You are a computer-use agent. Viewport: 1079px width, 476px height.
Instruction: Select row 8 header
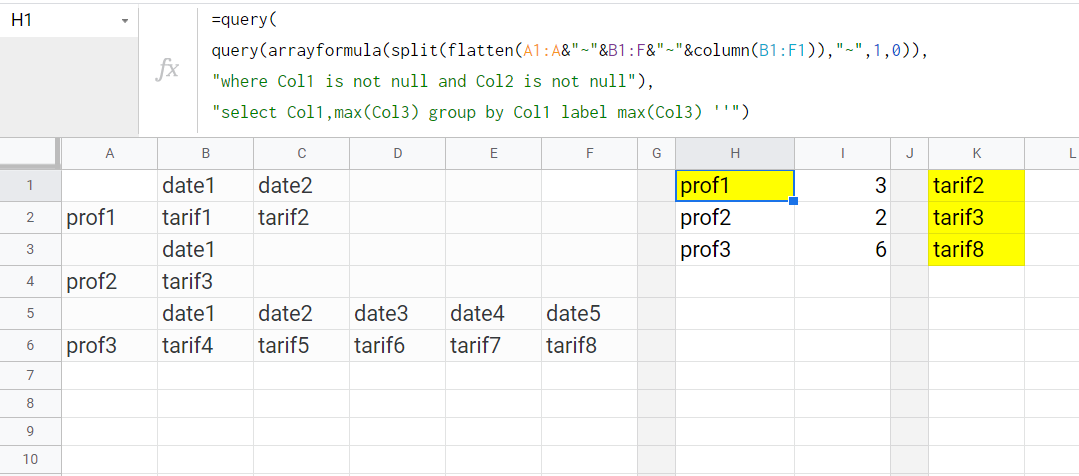(x=30, y=404)
